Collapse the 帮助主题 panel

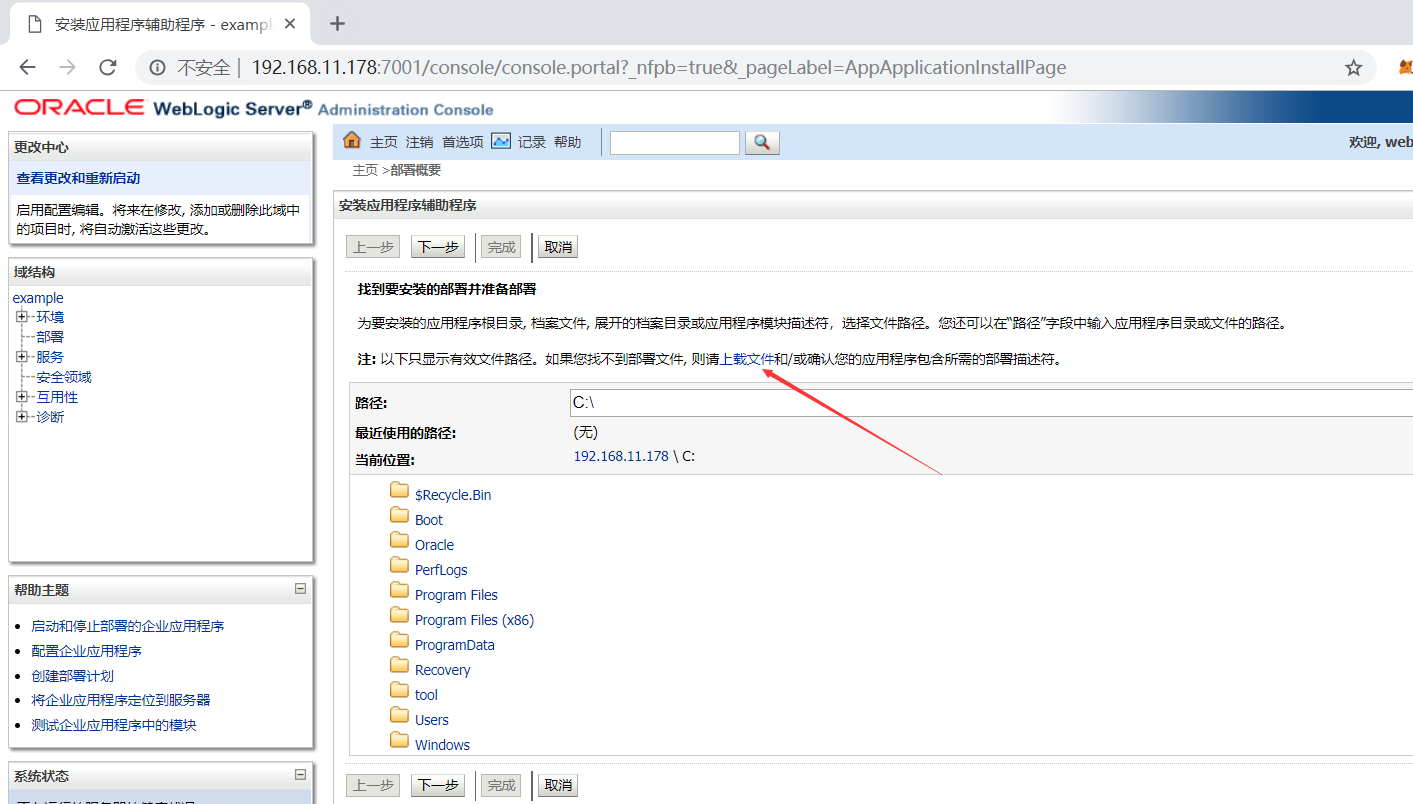299,589
